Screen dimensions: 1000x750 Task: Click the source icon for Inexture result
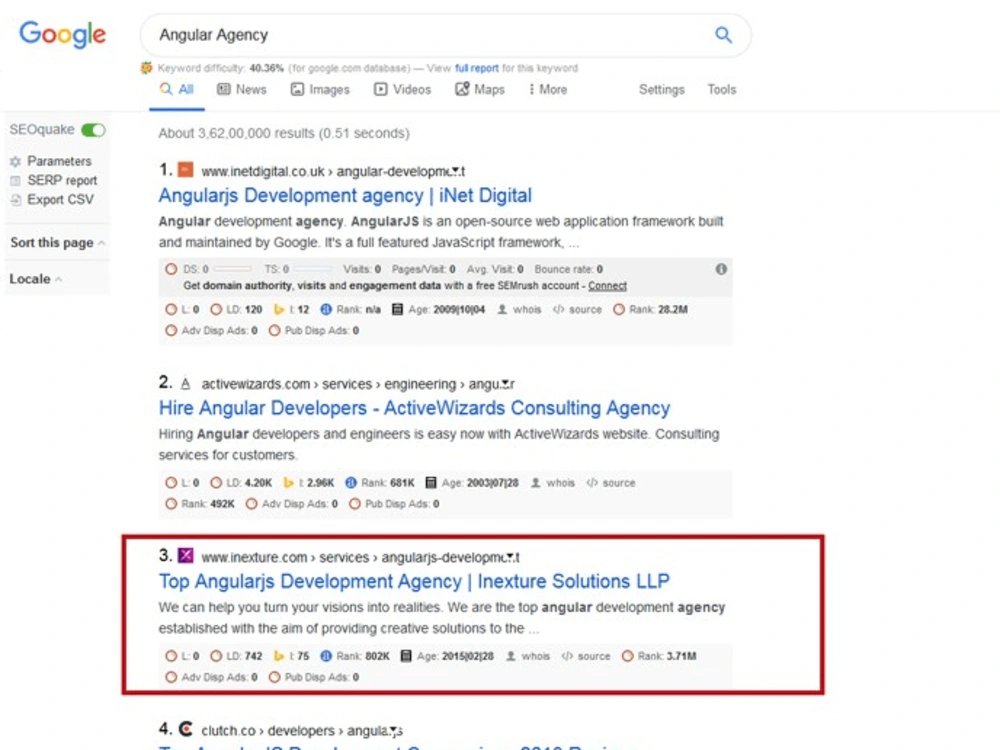click(567, 656)
